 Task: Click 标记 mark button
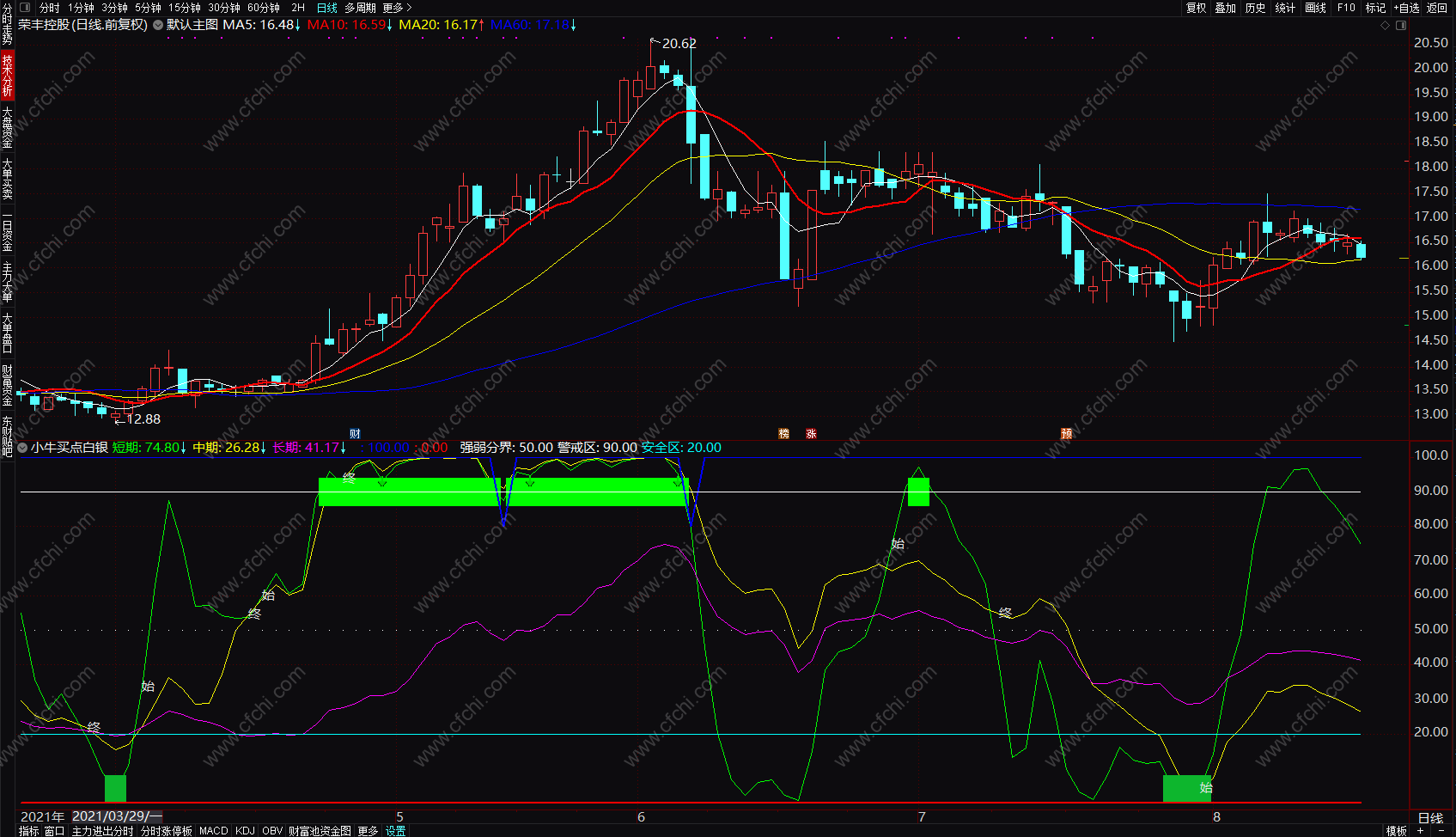point(1375,8)
